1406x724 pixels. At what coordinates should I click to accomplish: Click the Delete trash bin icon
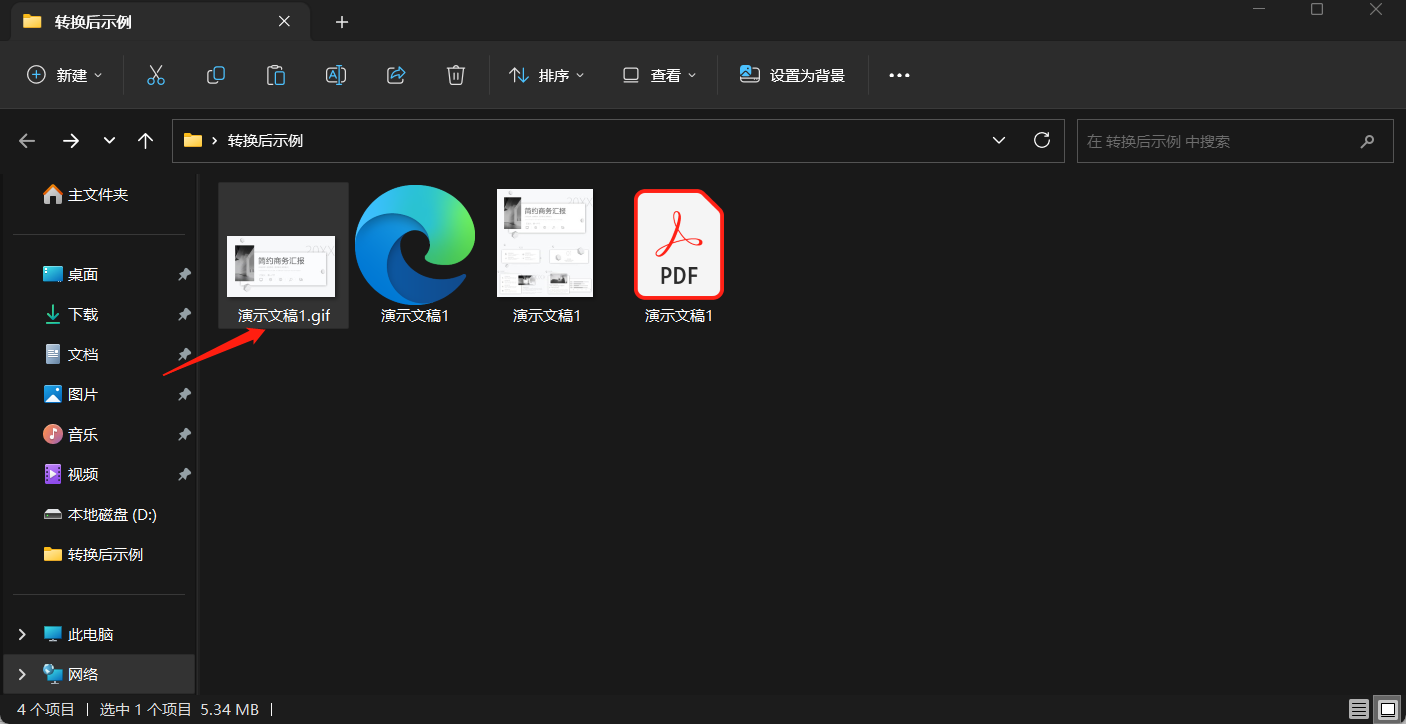[x=456, y=75]
